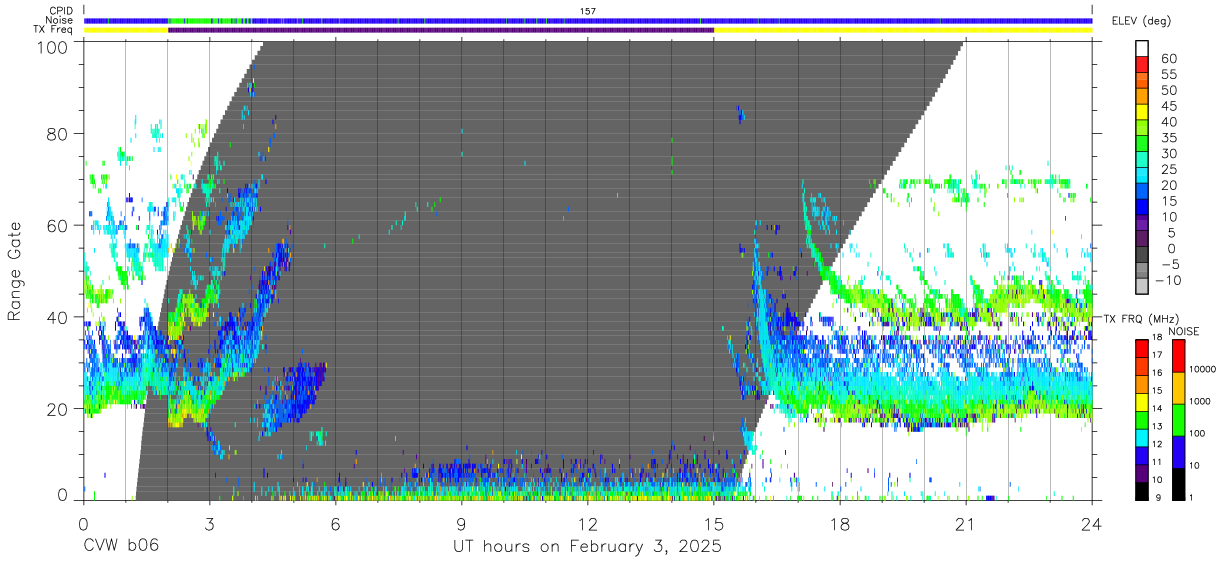Screen dimensions: 1228x567
Task: Click the NOISE colorbar title
Action: 1184,332
